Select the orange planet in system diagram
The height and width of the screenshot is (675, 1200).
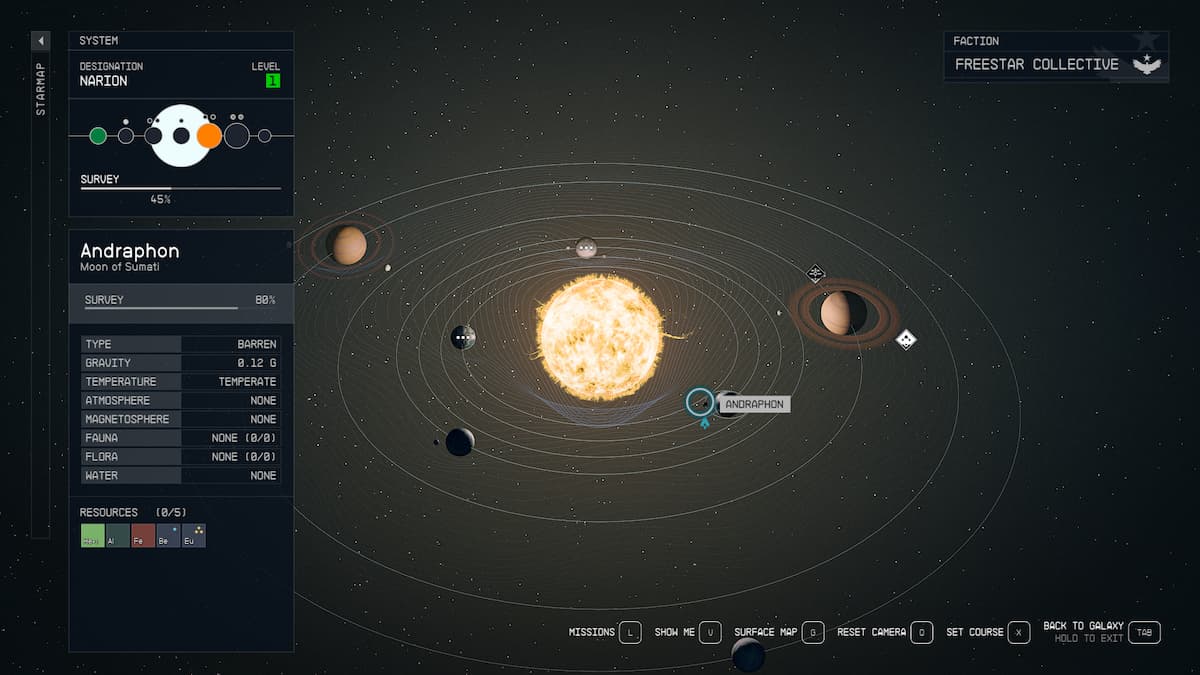(x=209, y=136)
